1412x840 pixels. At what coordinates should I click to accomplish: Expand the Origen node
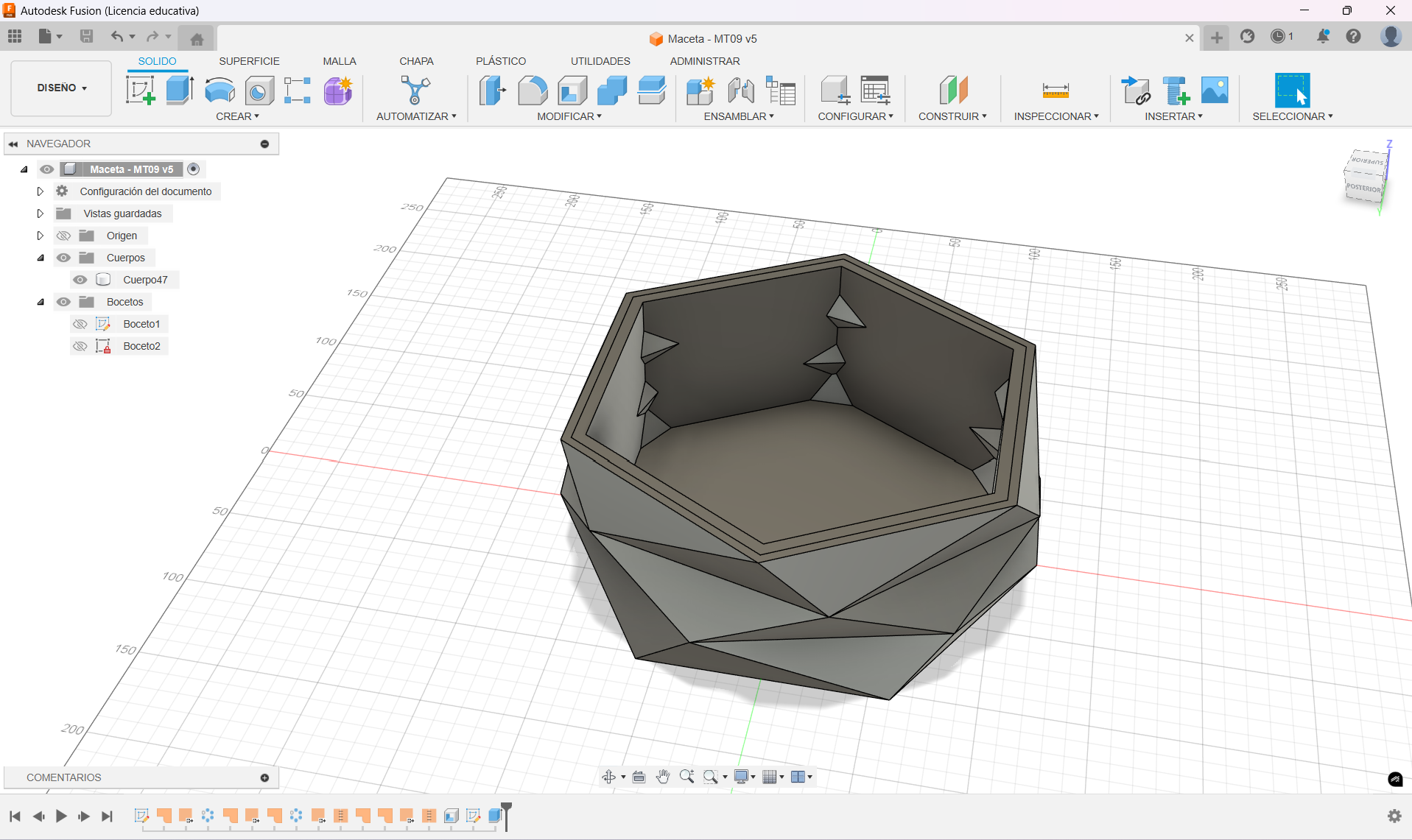point(41,236)
